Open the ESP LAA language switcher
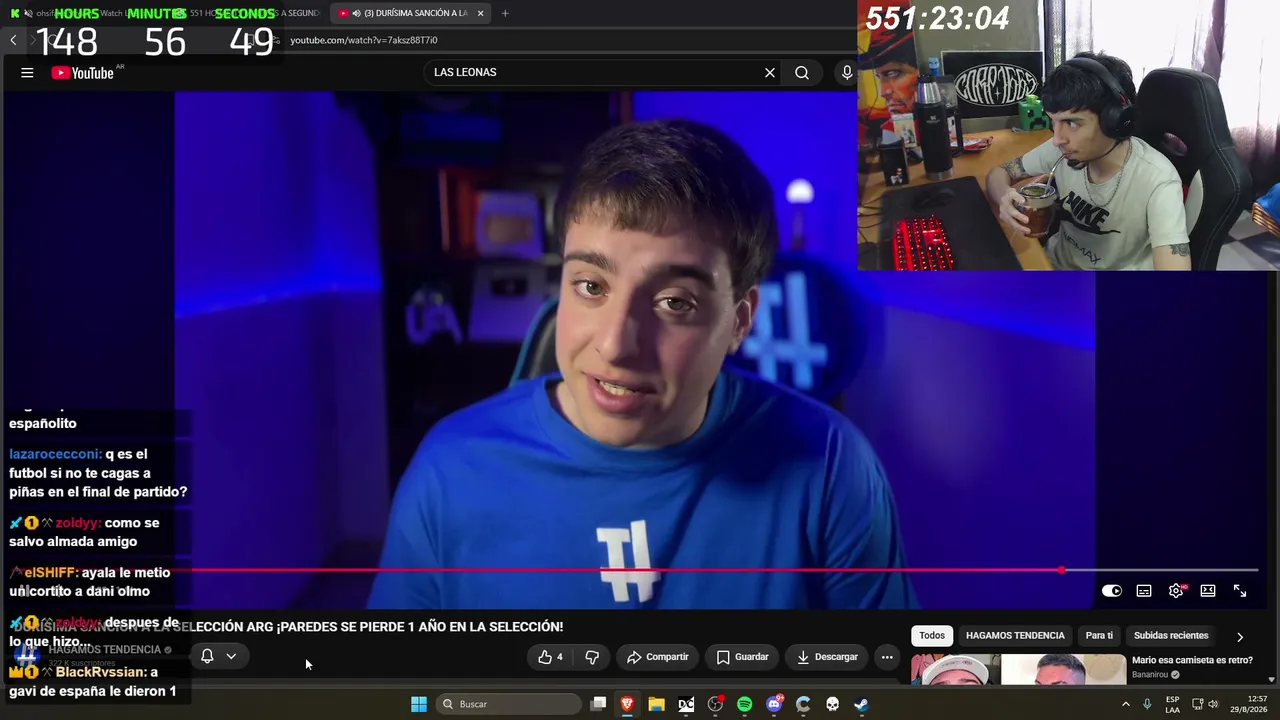 [1172, 704]
